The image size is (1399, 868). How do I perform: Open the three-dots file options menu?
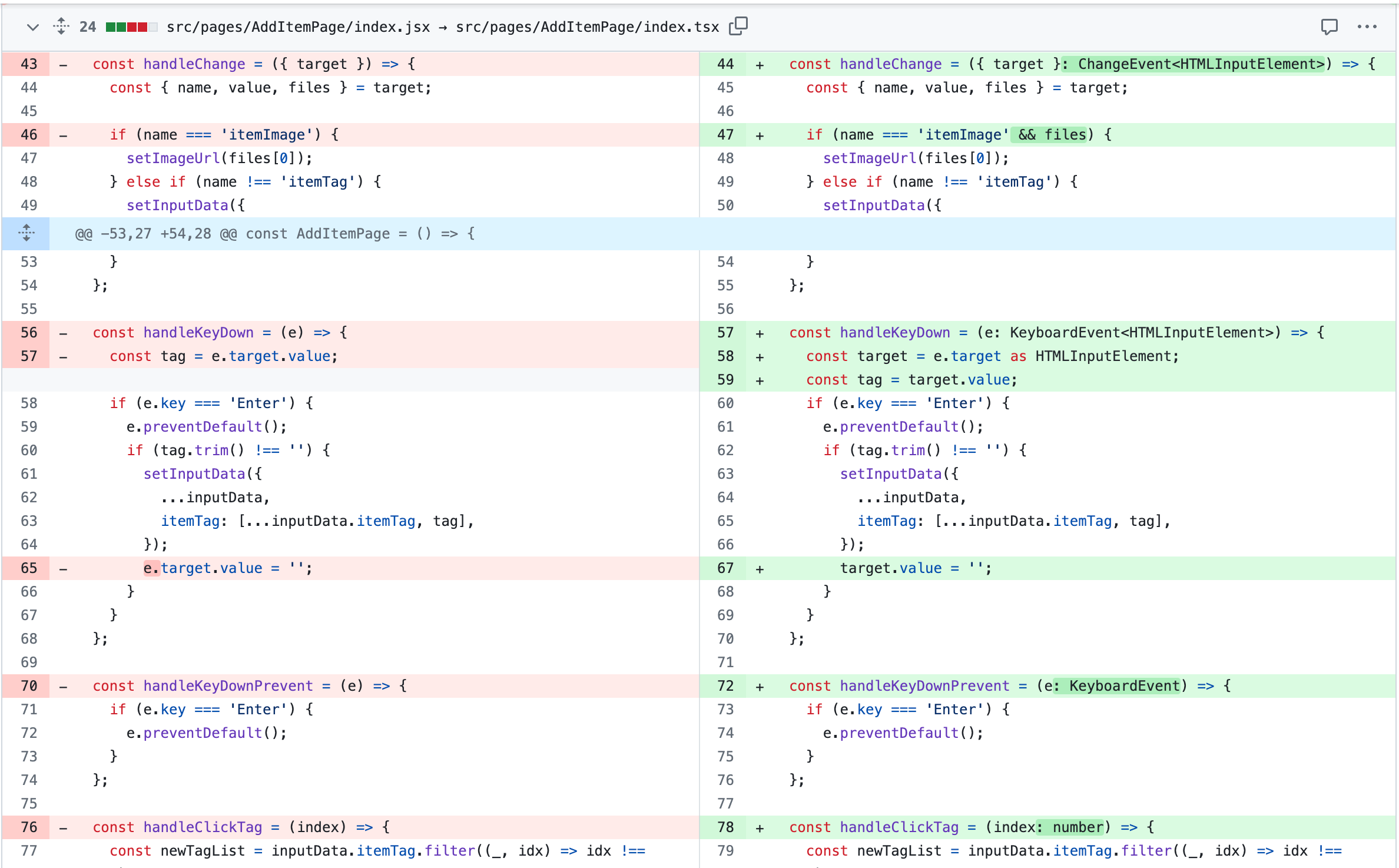(x=1367, y=27)
